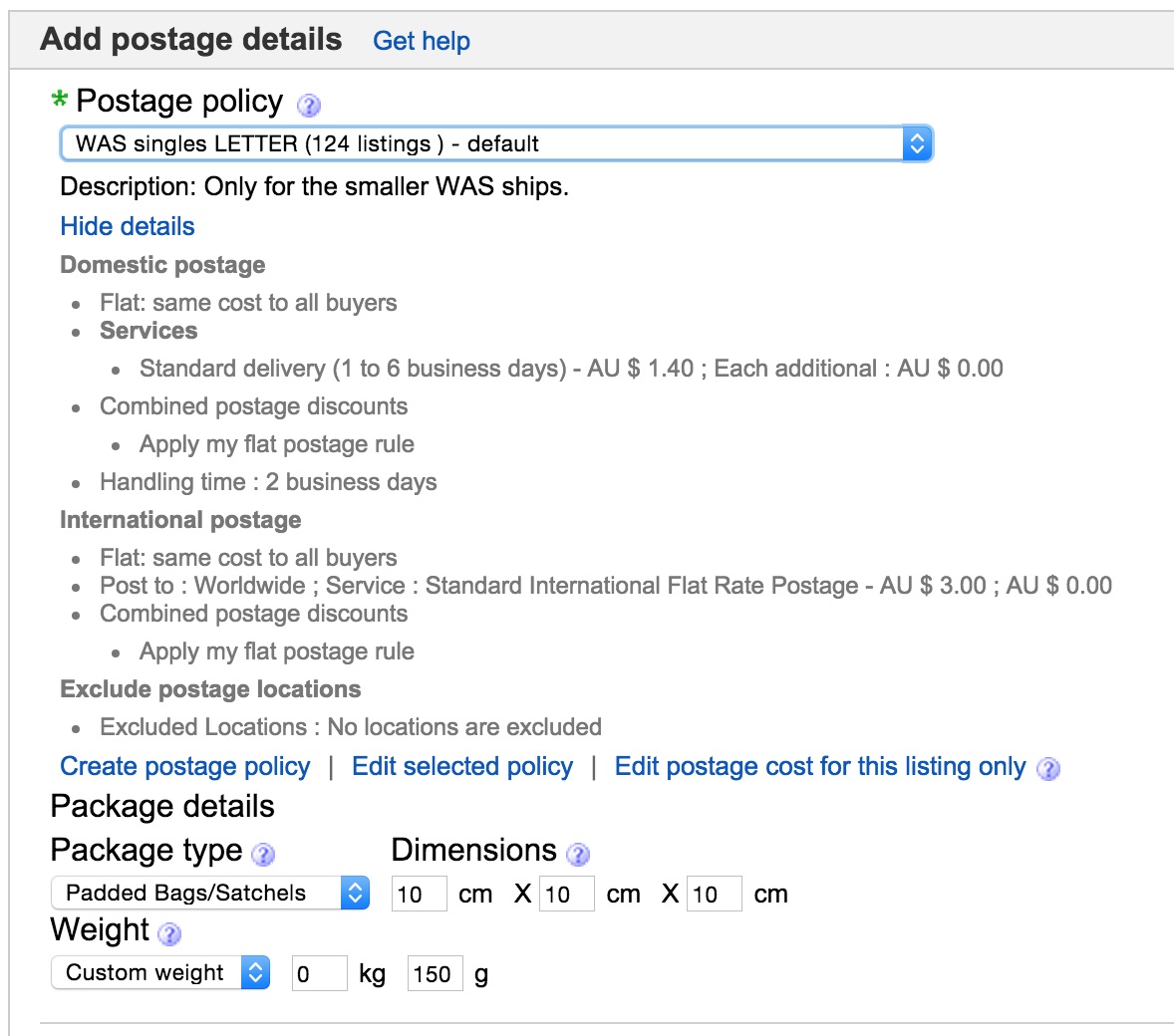Screen dimensions: 1174x1036
Task: Click the arrow icon on postage policy selector
Action: tap(917, 143)
